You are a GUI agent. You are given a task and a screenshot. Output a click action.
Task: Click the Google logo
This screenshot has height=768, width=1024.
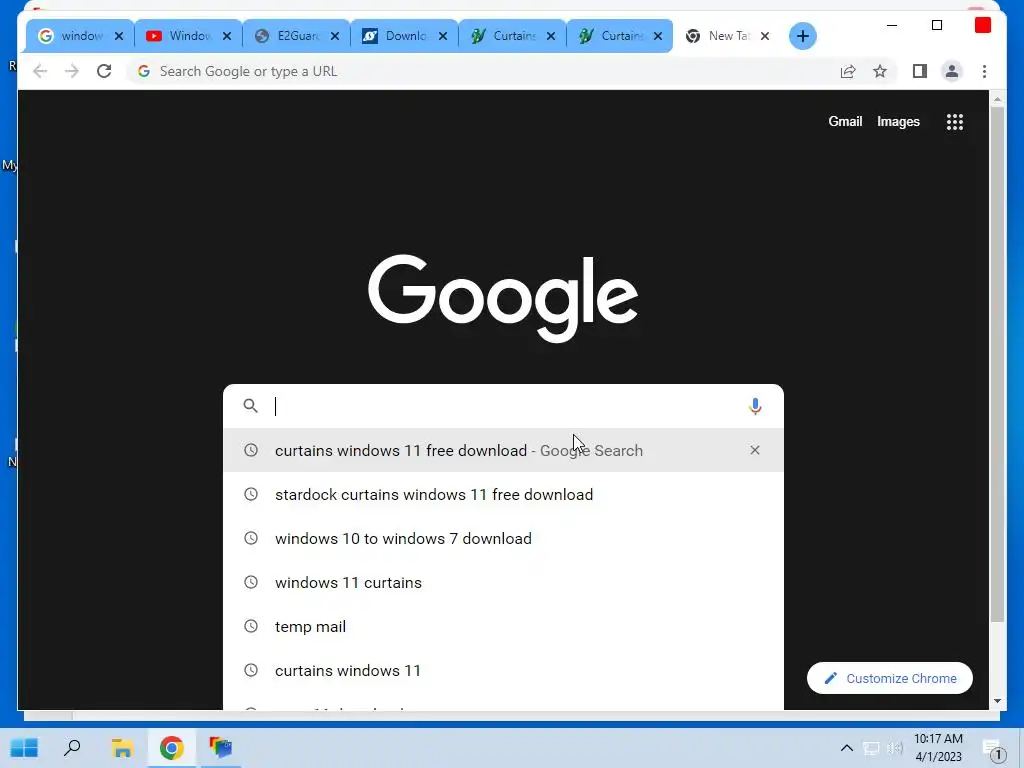pyautogui.click(x=503, y=297)
